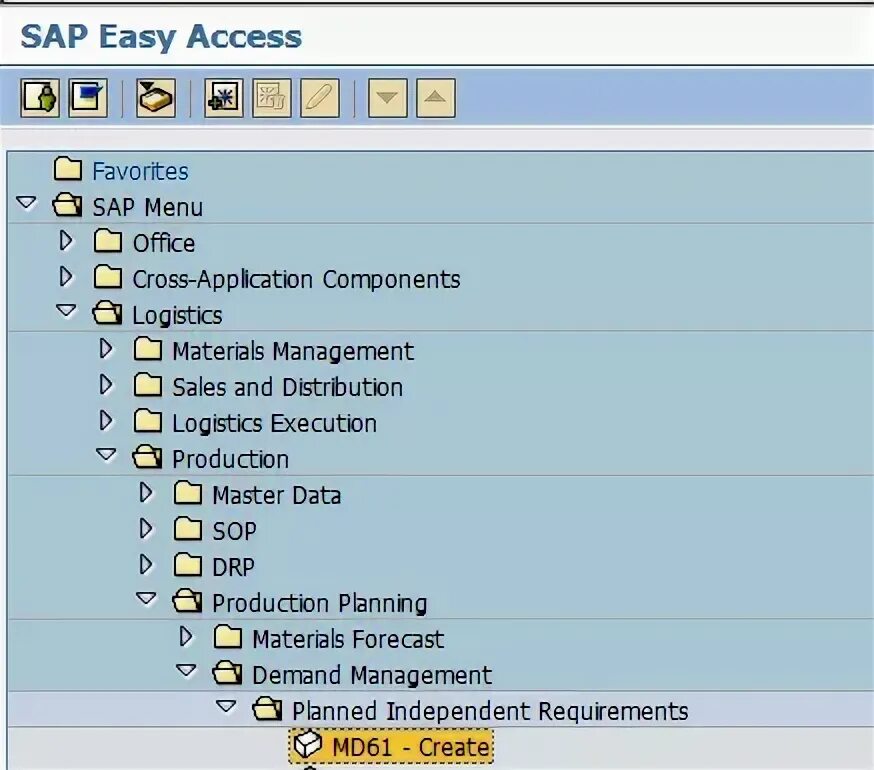Image resolution: width=874 pixels, height=770 pixels.
Task: Click the Master Data folder icon
Action: pyautogui.click(x=188, y=493)
